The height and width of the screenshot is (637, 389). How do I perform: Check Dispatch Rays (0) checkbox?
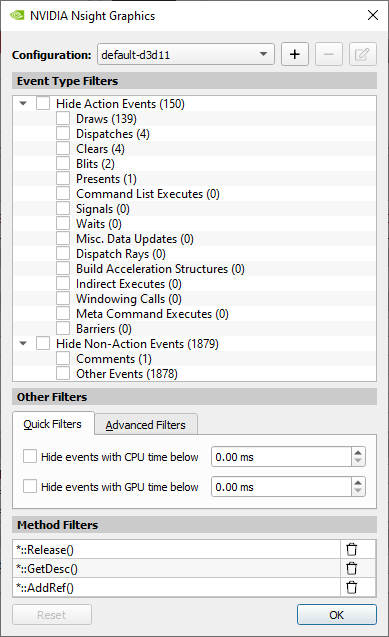[63, 254]
